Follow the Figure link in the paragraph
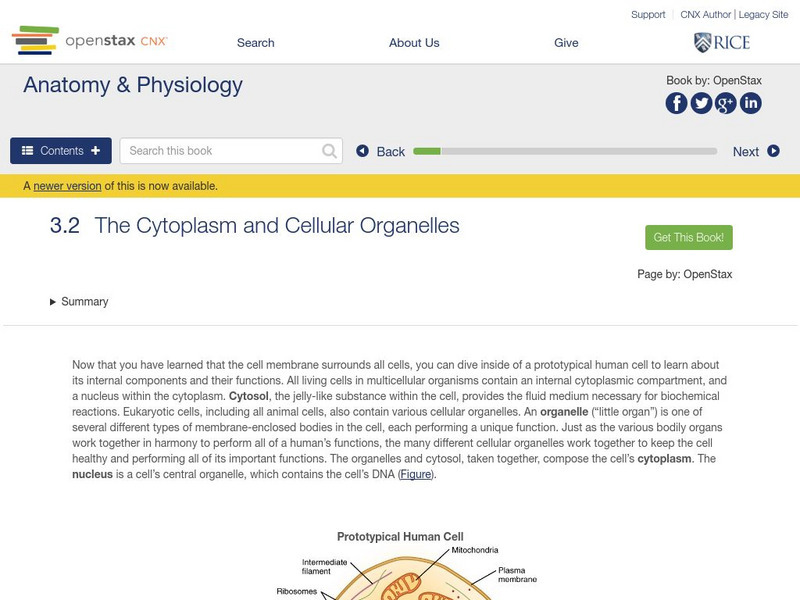Viewport: 800px width, 600px height. click(415, 474)
